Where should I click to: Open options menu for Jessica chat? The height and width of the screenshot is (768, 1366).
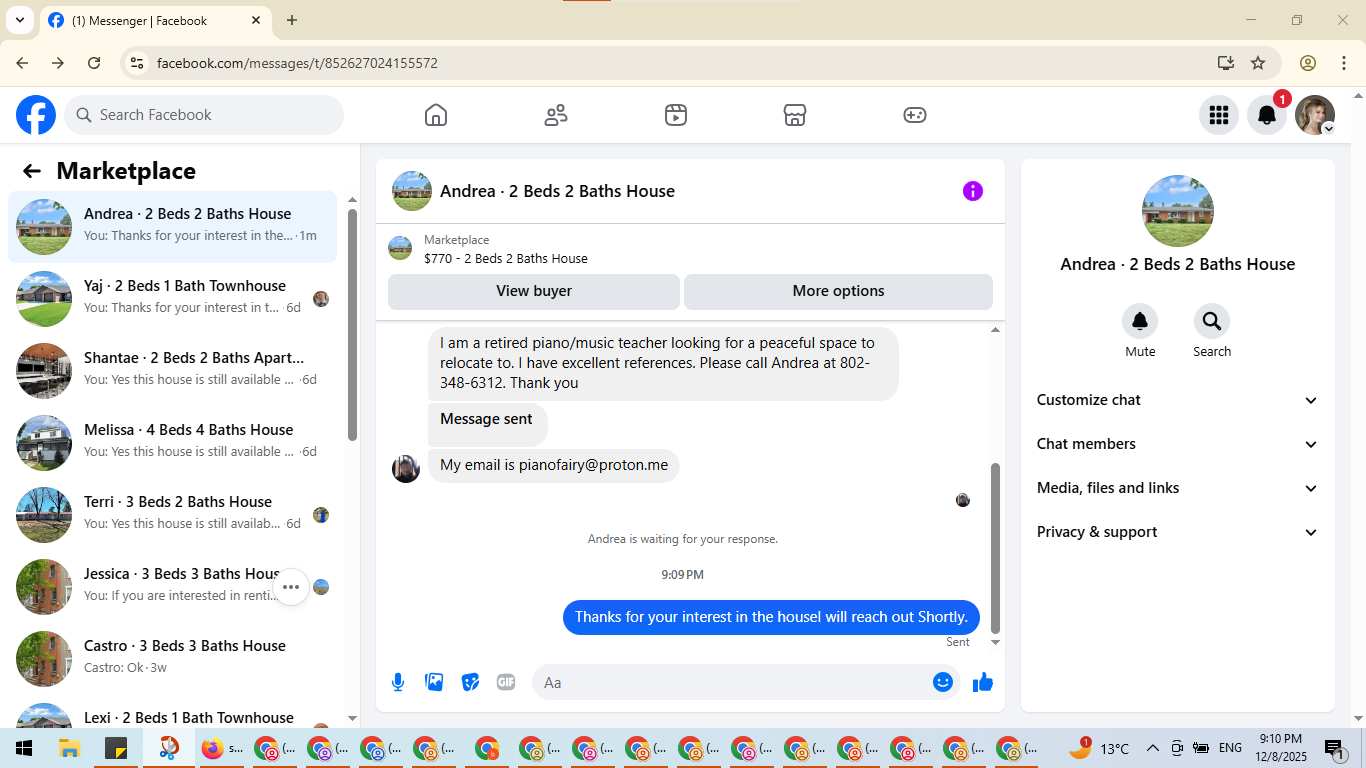point(291,587)
